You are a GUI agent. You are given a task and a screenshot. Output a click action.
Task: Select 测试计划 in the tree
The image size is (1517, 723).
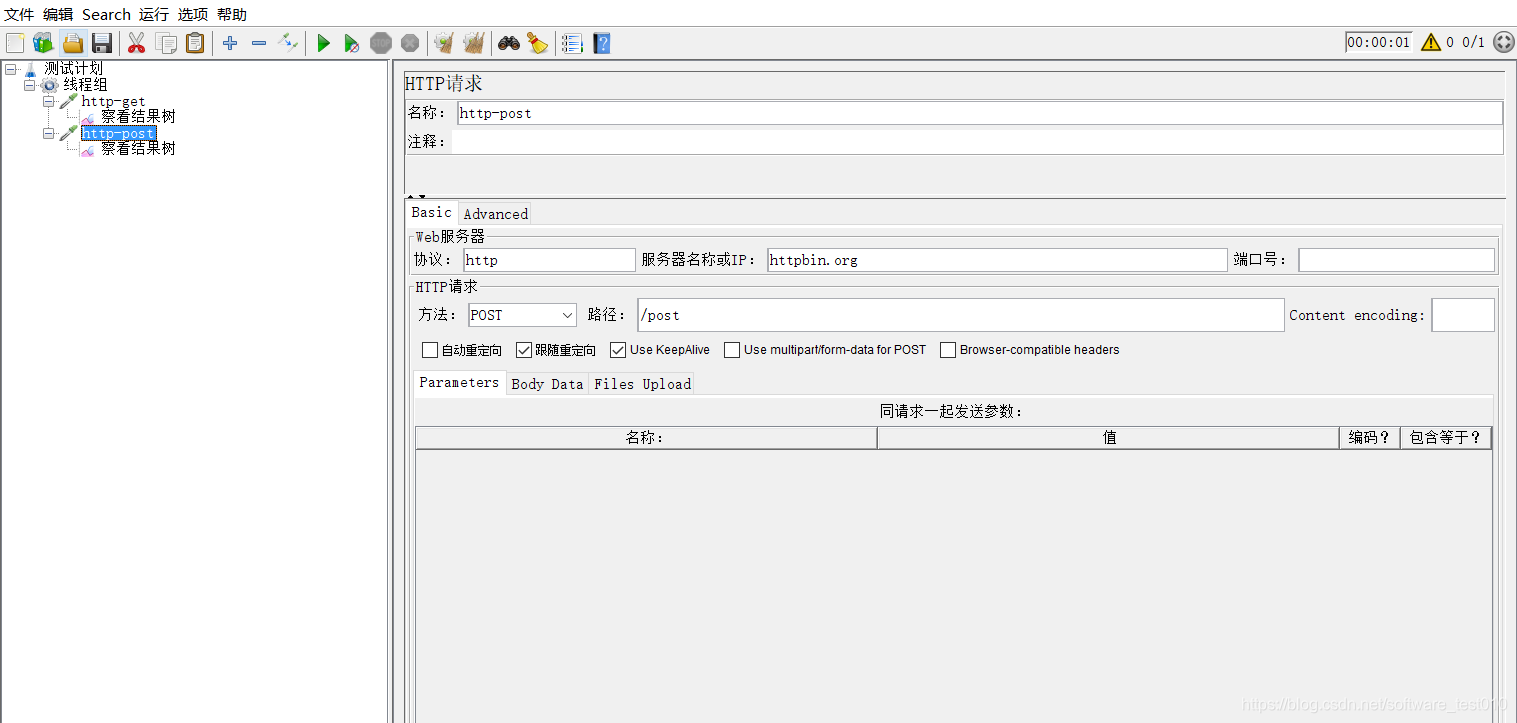pos(73,69)
